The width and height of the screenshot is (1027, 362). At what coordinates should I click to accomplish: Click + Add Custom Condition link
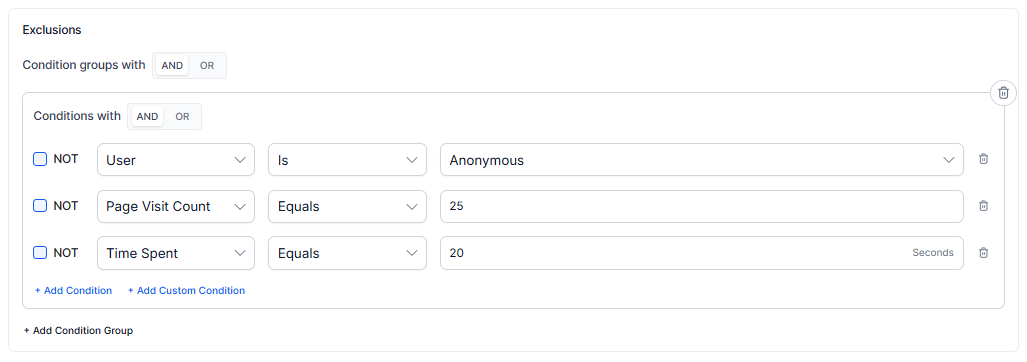[x=186, y=290]
